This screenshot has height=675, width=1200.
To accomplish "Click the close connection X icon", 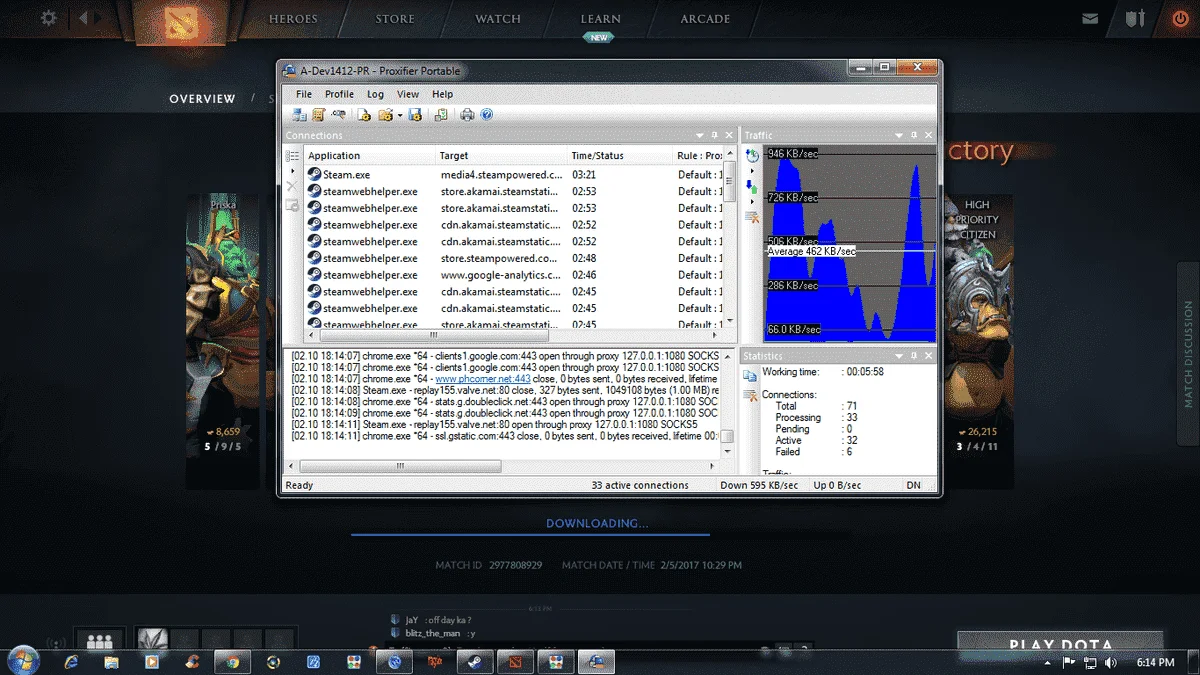I will (x=292, y=186).
